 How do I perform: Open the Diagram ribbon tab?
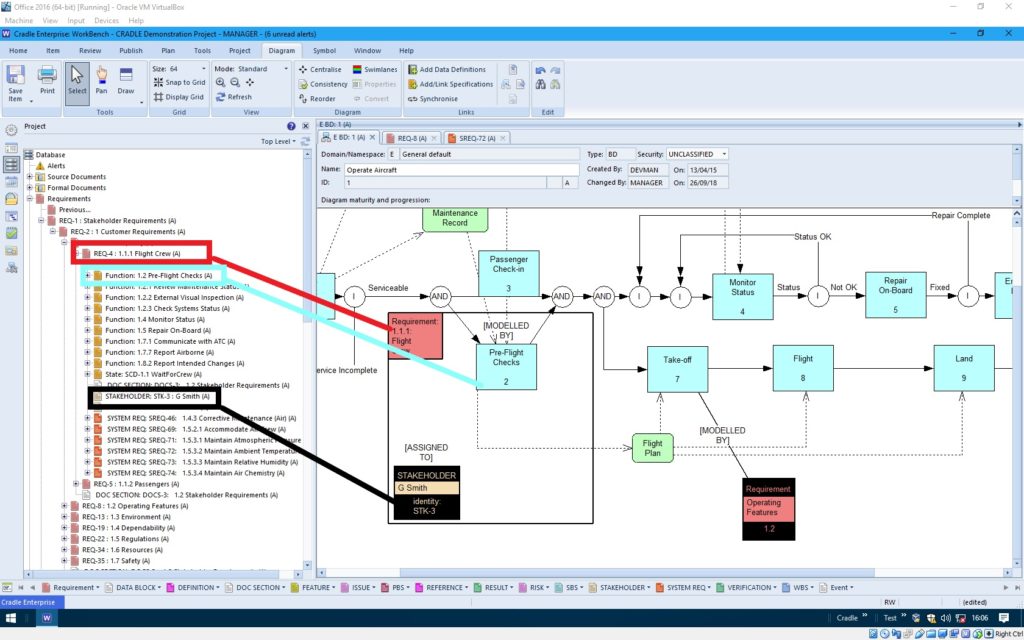(x=281, y=50)
